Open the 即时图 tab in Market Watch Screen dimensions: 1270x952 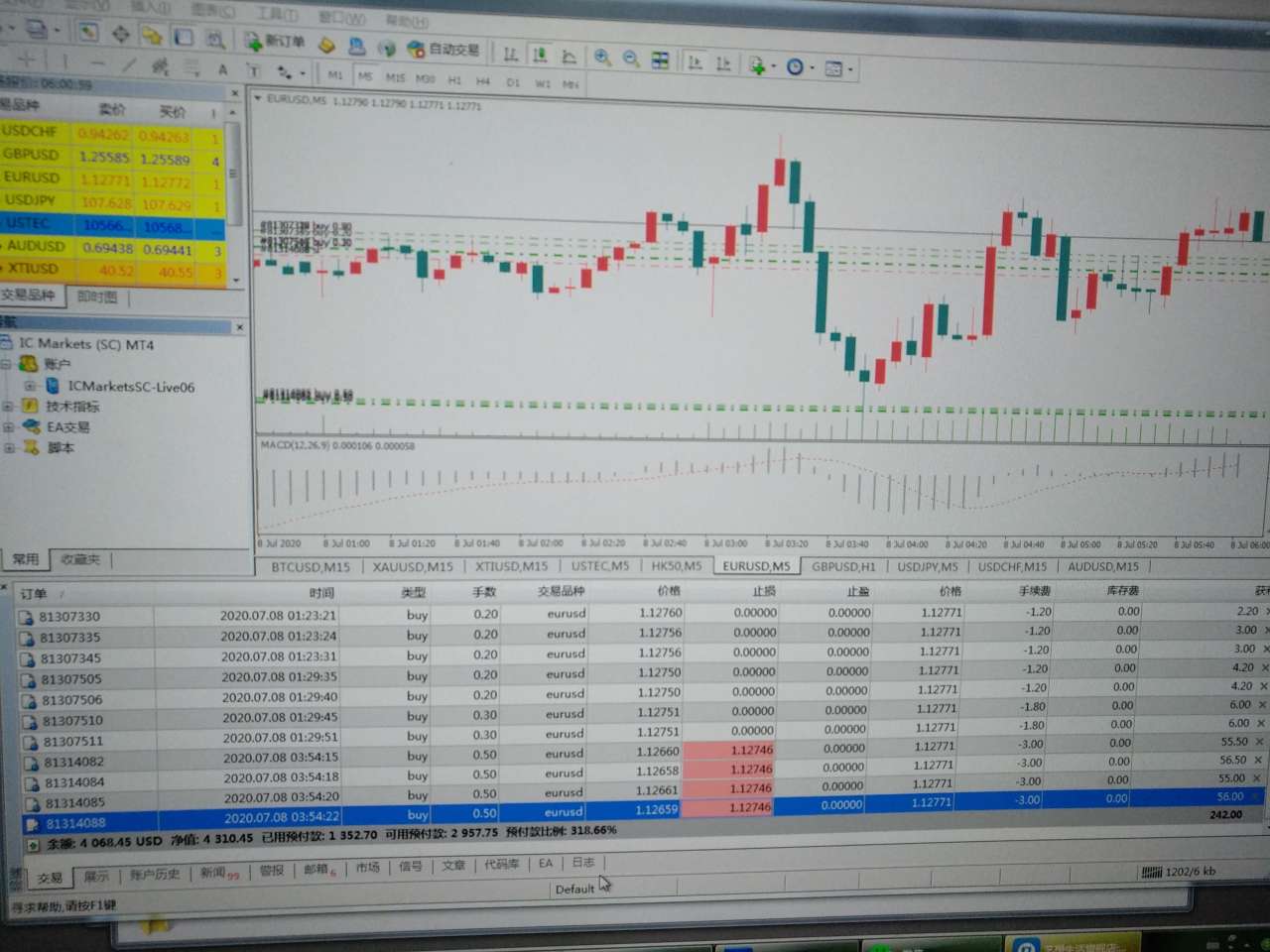(x=97, y=297)
